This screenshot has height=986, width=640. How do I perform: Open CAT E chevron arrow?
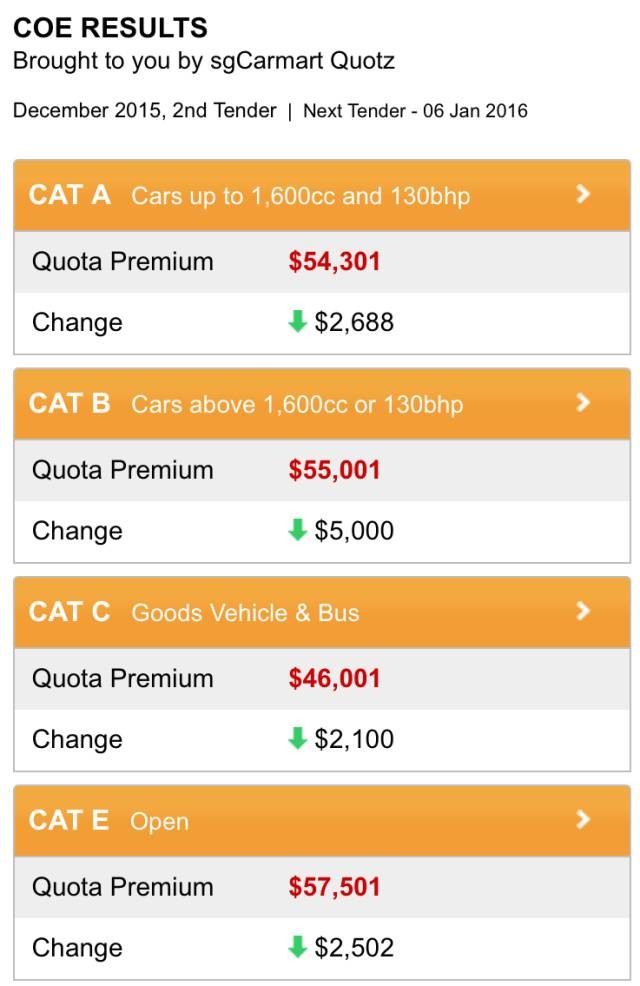pyautogui.click(x=584, y=820)
